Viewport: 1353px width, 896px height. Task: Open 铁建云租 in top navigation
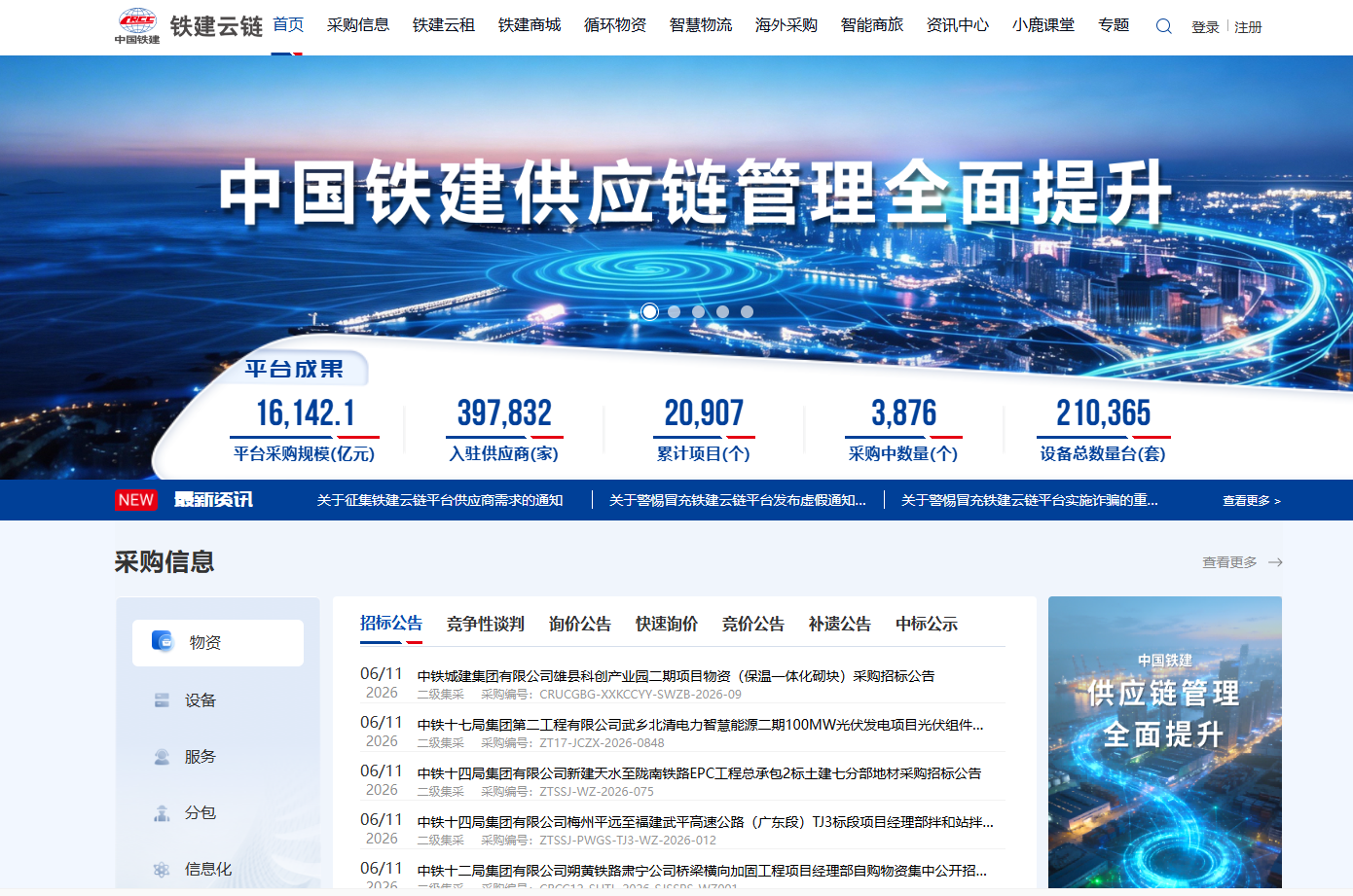tap(444, 25)
